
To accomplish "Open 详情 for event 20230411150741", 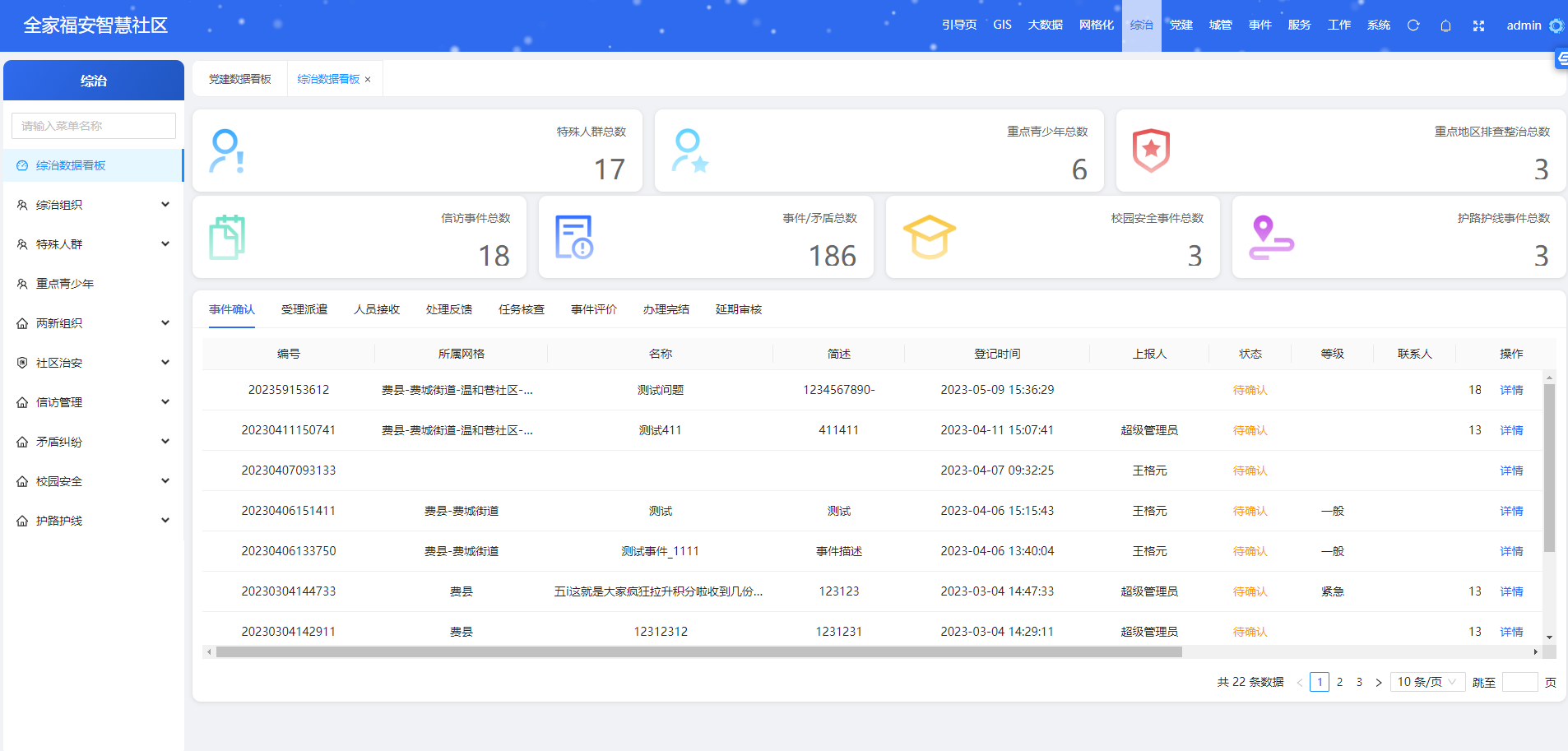I will point(1511,430).
